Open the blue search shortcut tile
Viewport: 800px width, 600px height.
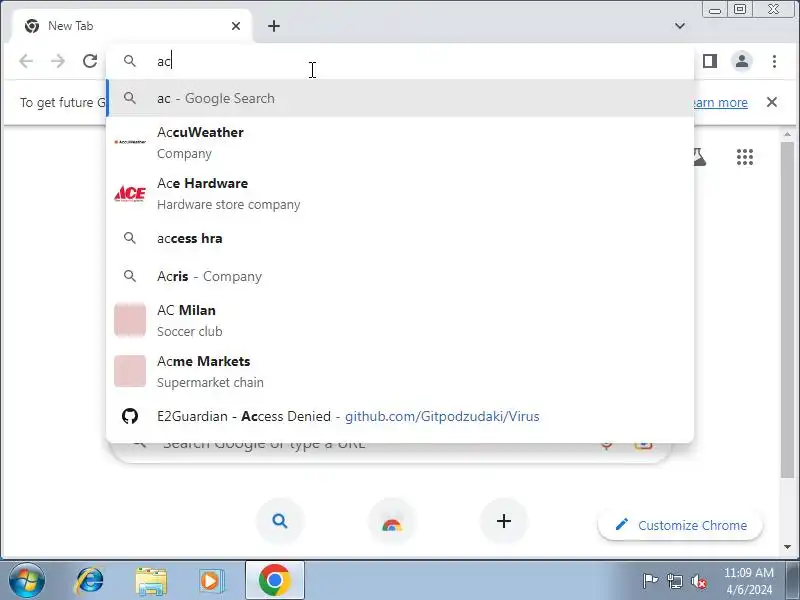(x=280, y=521)
